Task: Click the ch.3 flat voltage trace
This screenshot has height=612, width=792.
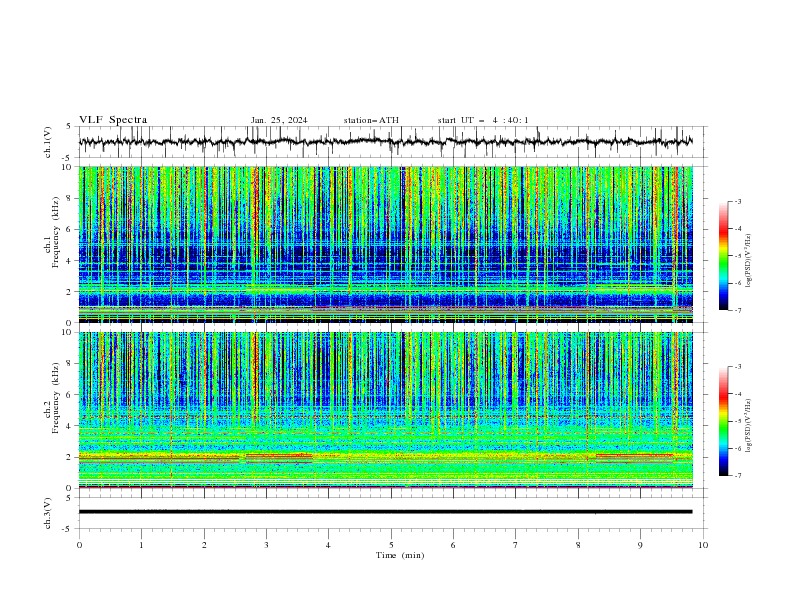Action: [385, 512]
